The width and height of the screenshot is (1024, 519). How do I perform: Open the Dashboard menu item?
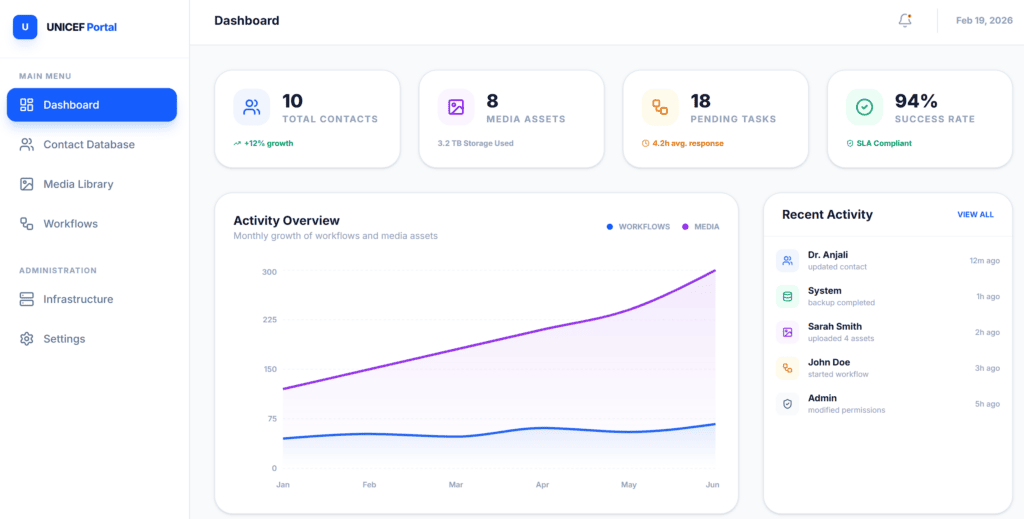(92, 105)
